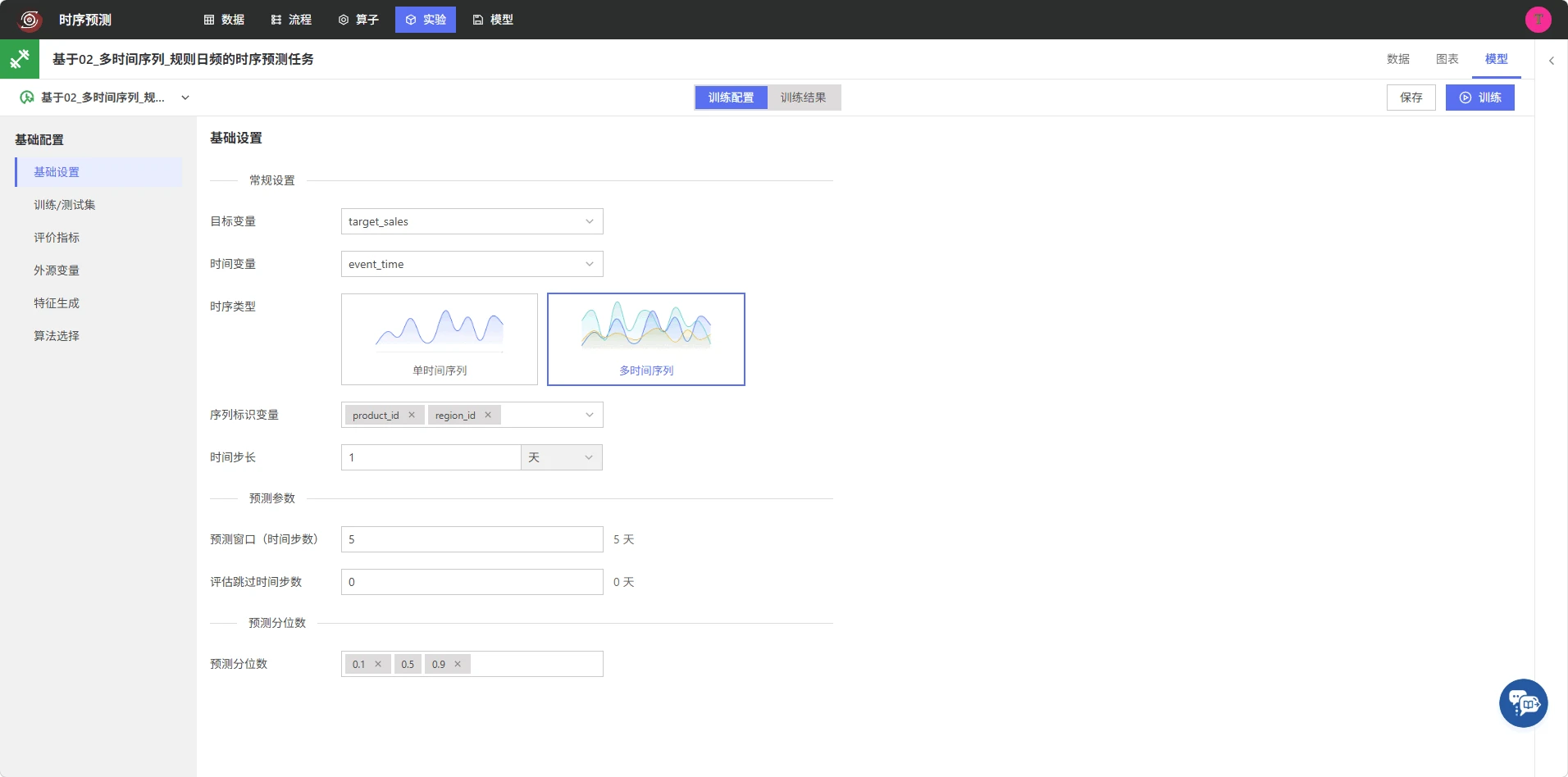Open the 天 time unit dropdown

(x=562, y=457)
